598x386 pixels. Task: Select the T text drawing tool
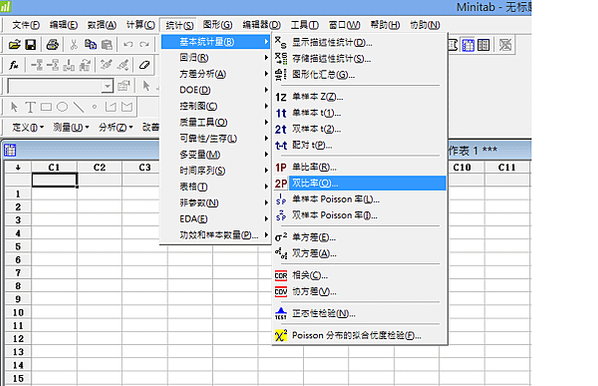(x=30, y=107)
